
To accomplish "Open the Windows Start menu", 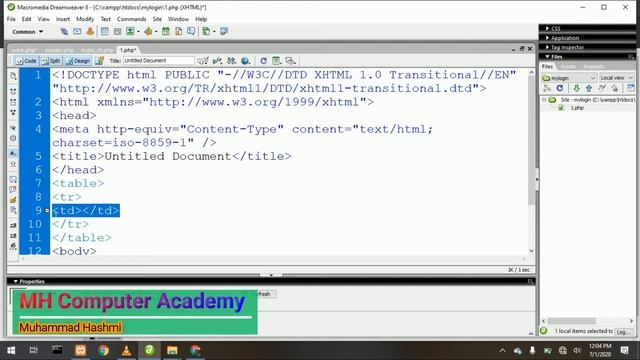I will 11,350.
